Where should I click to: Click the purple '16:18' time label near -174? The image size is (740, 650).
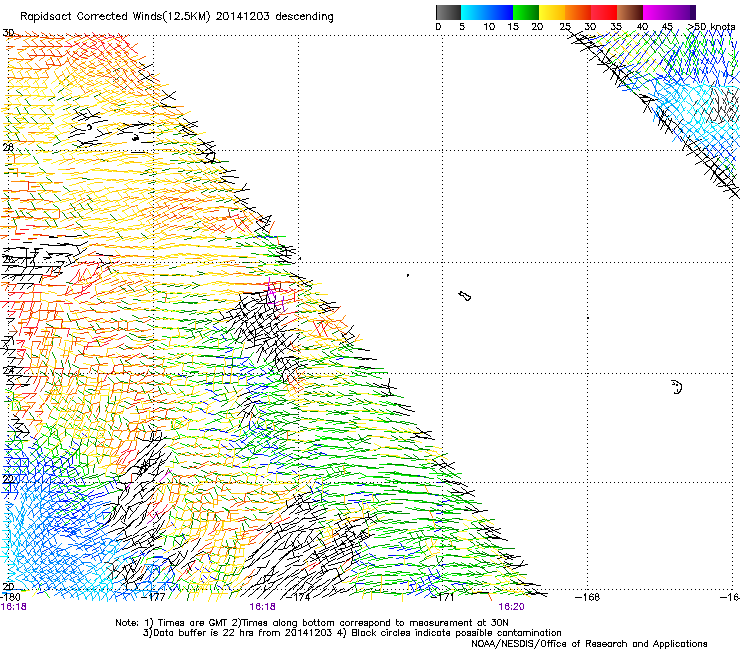(x=262, y=607)
